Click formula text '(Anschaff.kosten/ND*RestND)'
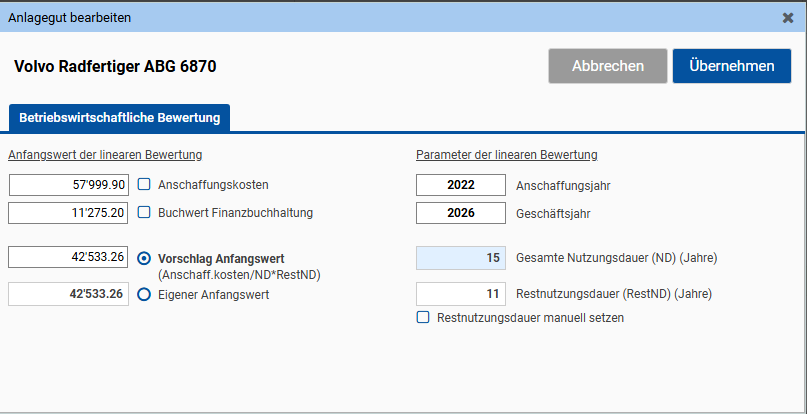Screen dimensions: 807x414 [239, 275]
